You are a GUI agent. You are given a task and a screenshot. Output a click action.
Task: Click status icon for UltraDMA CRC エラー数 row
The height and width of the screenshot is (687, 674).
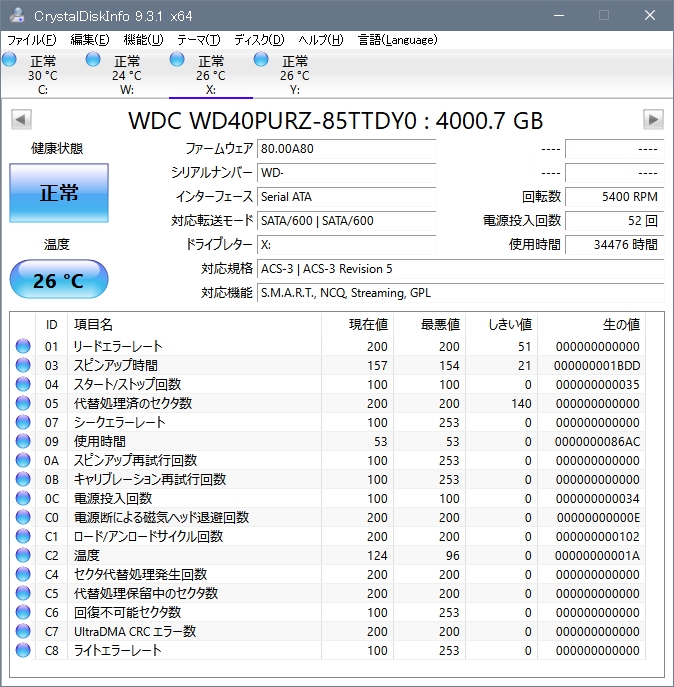tap(23, 631)
